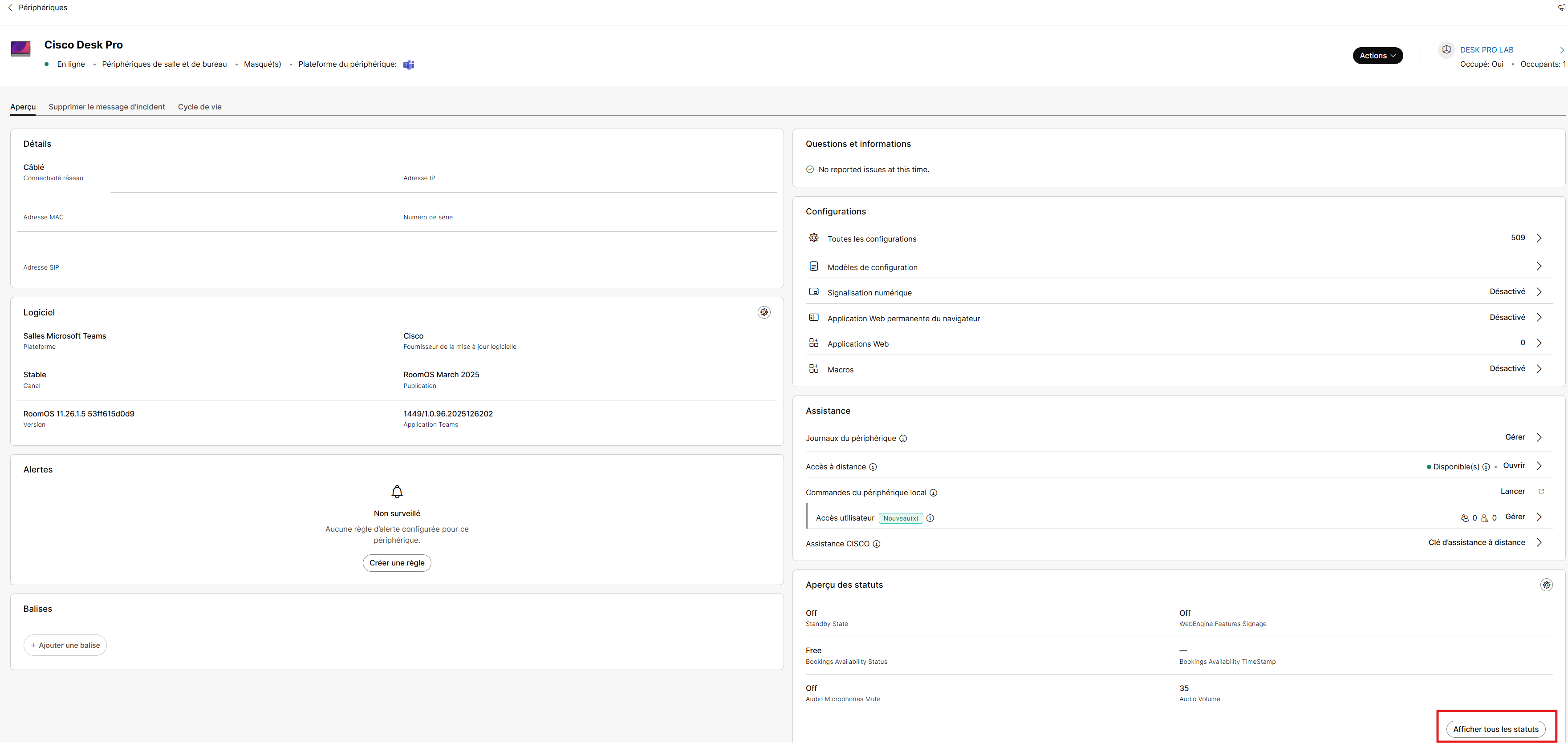Open Toutes les configurations chevron
Image resolution: width=1568 pixels, height=743 pixels.
click(x=1539, y=238)
